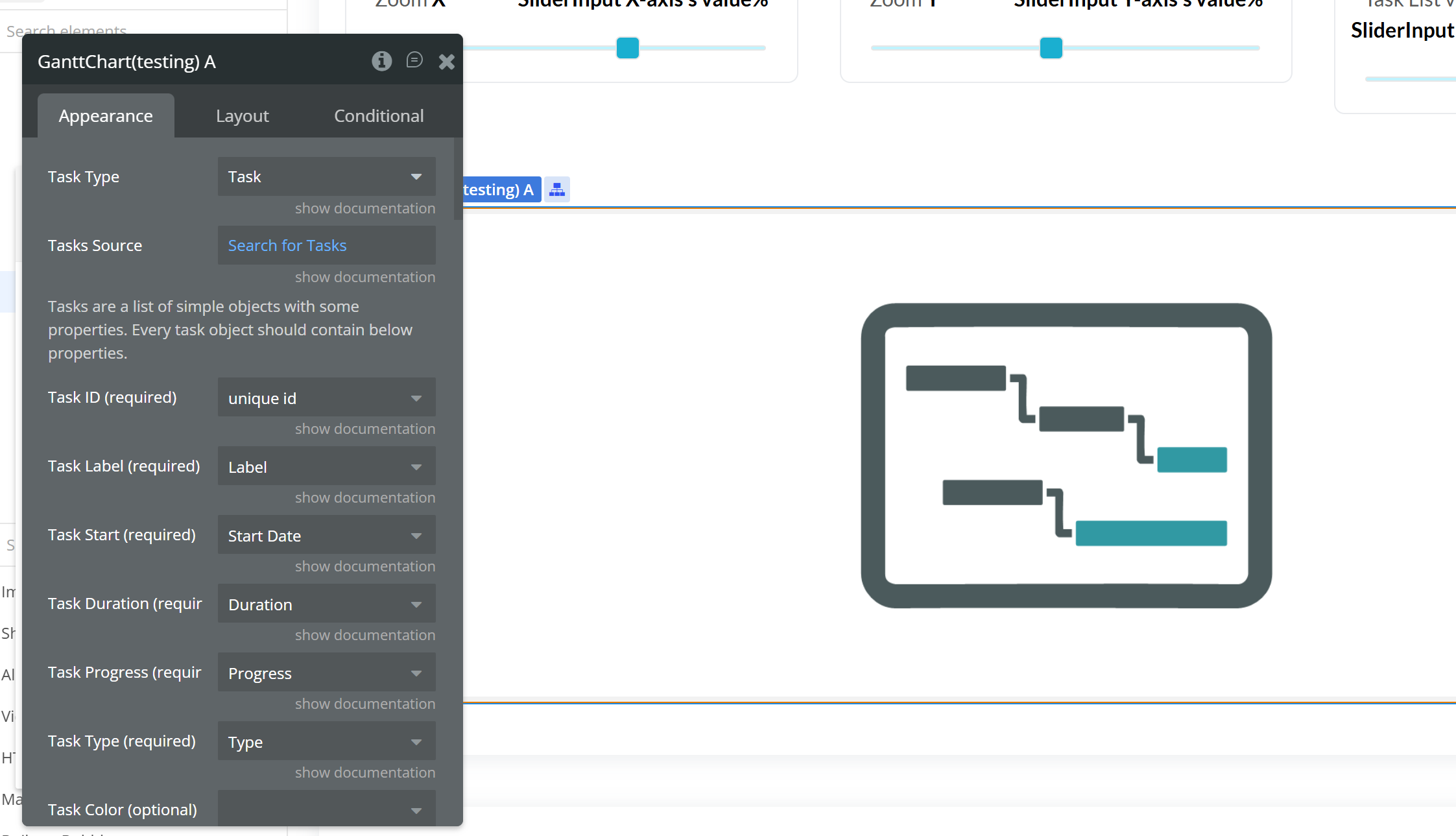Open the Appearance tab
Image resolution: width=1456 pixels, height=836 pixels.
[106, 115]
